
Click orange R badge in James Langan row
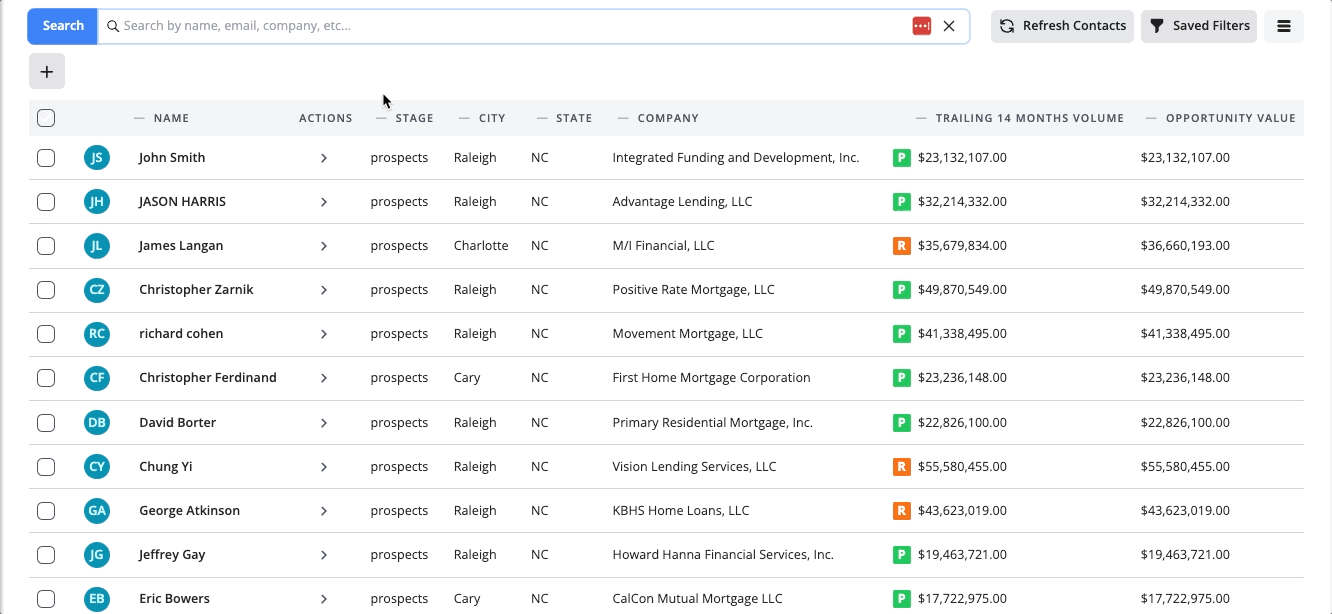(x=902, y=245)
